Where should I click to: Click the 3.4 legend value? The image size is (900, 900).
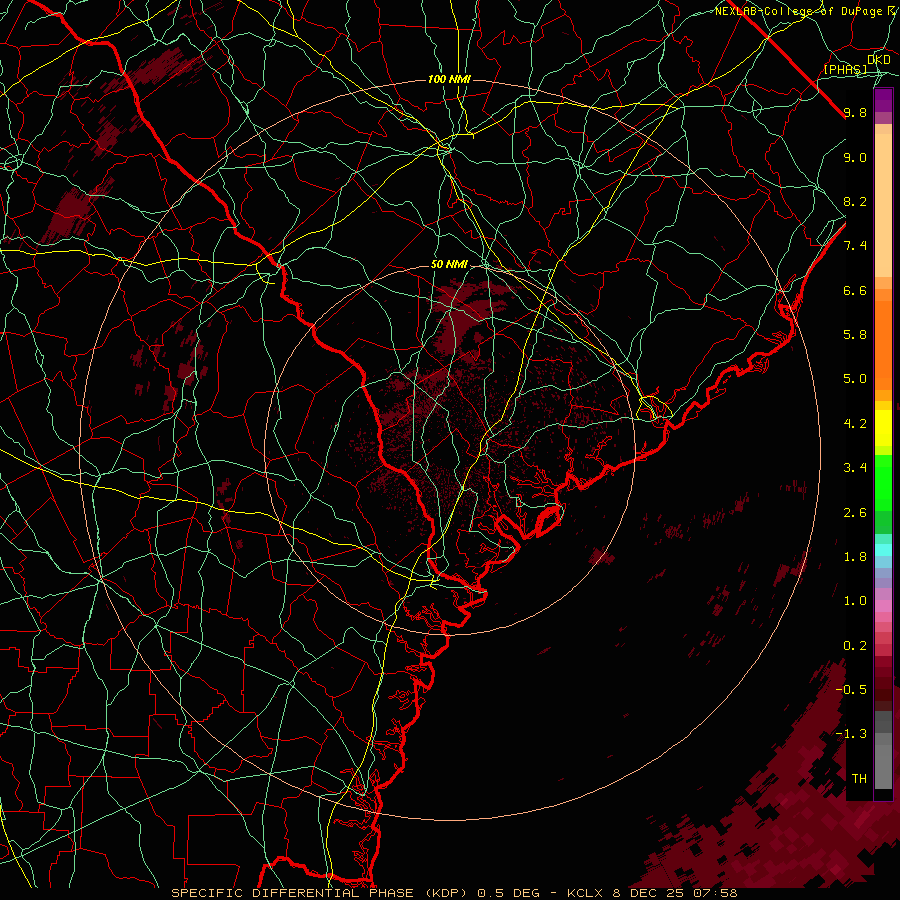coord(855,468)
